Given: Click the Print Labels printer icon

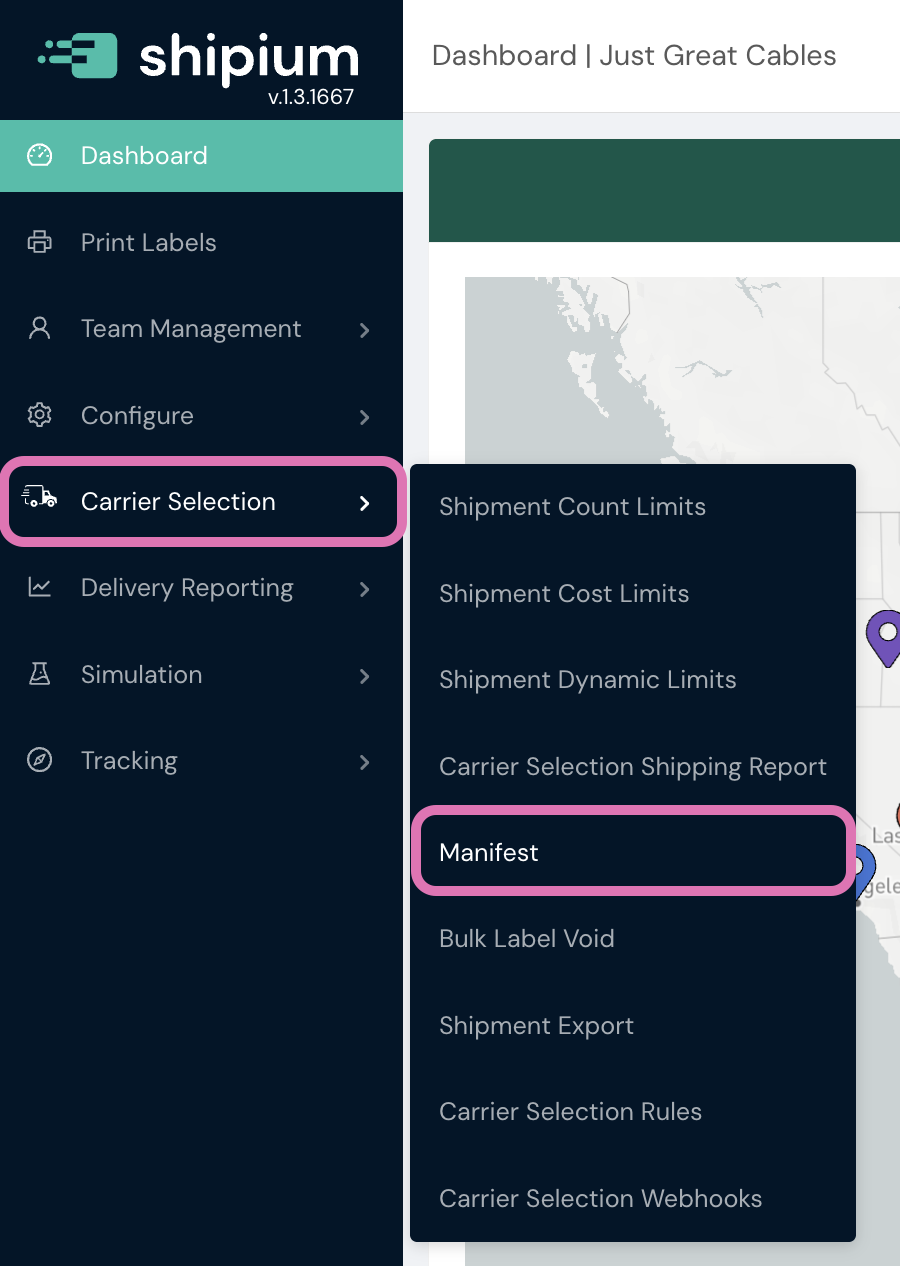Looking at the screenshot, I should click(39, 242).
